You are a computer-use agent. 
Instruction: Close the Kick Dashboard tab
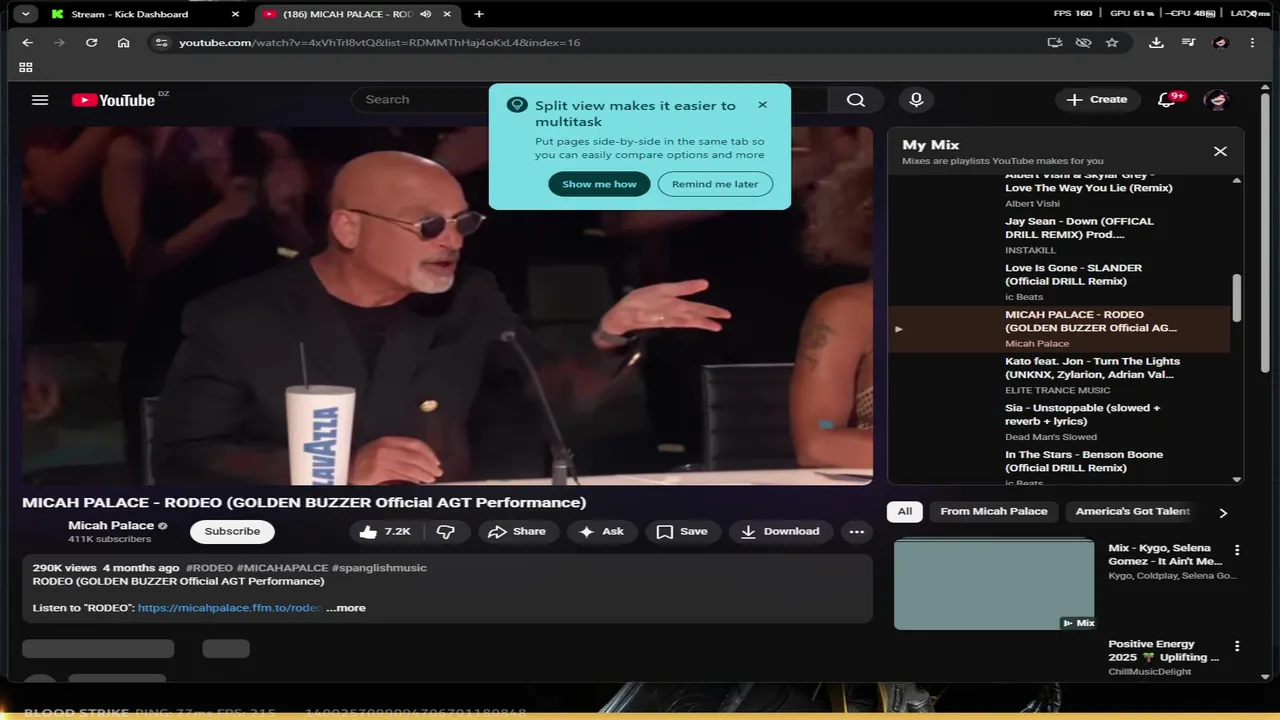point(235,14)
